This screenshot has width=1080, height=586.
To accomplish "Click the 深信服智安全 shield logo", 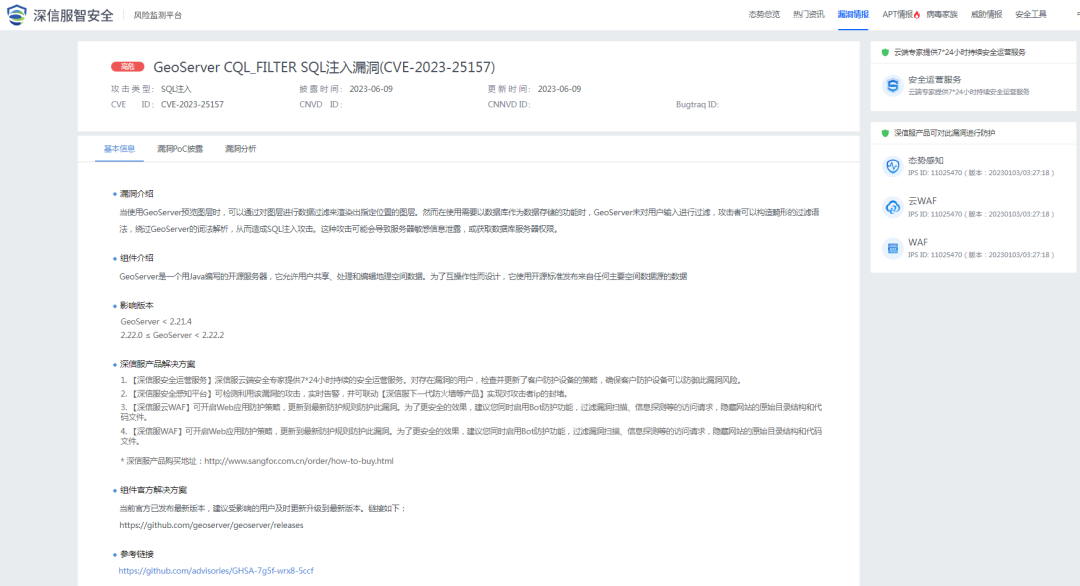I will tap(17, 14).
